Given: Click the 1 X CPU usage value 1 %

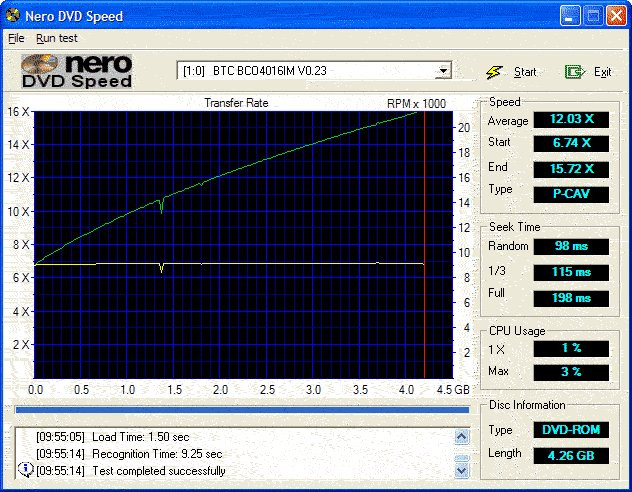Looking at the screenshot, I should tap(571, 348).
